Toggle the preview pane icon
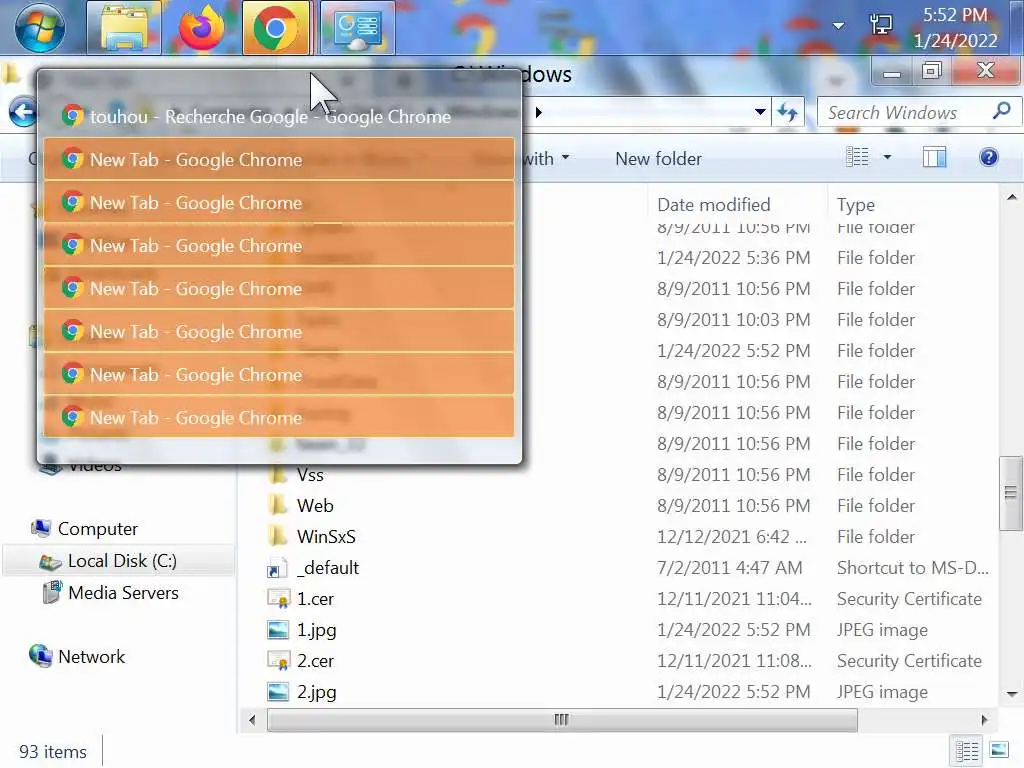The height and width of the screenshot is (768, 1024). tap(935, 157)
